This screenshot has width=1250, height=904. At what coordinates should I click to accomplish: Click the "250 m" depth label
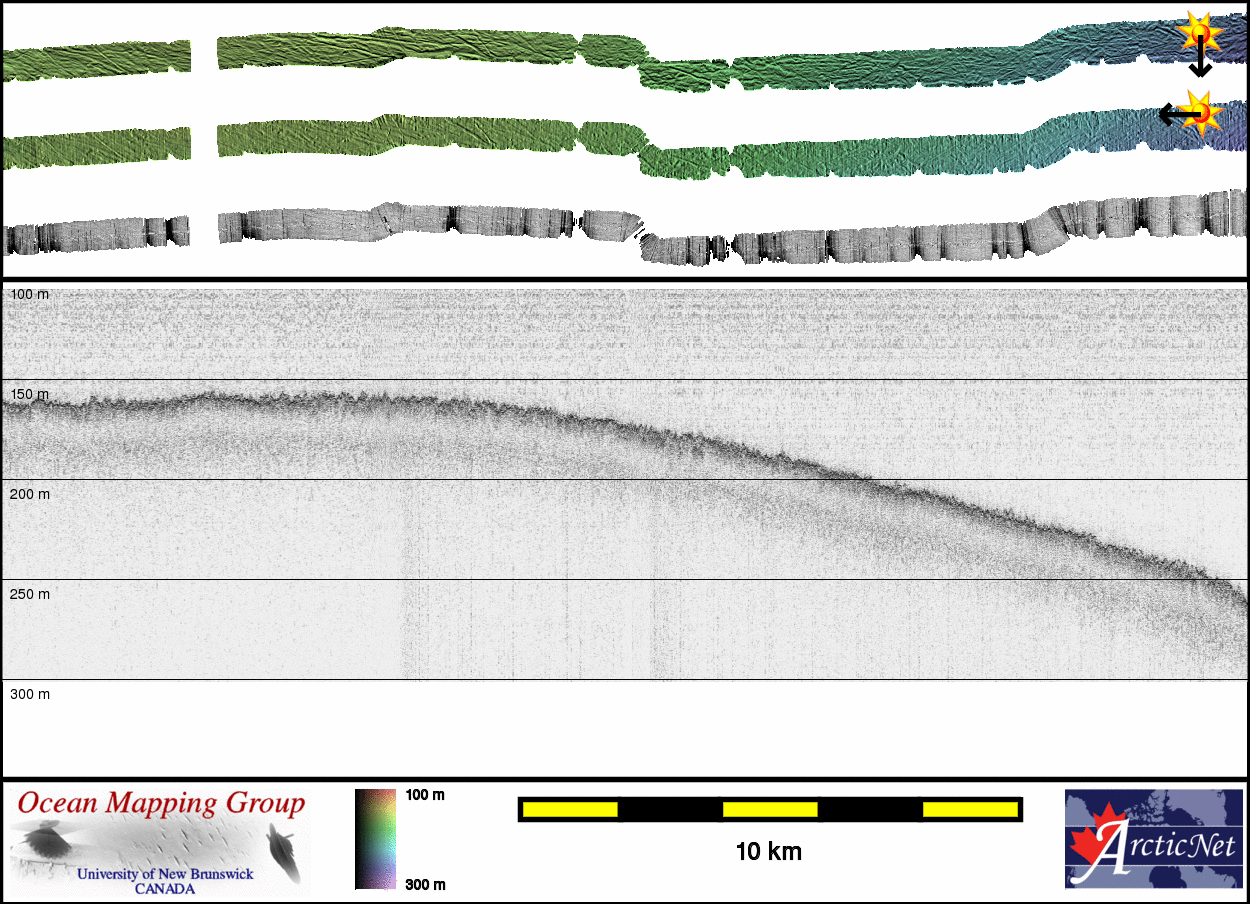29,594
